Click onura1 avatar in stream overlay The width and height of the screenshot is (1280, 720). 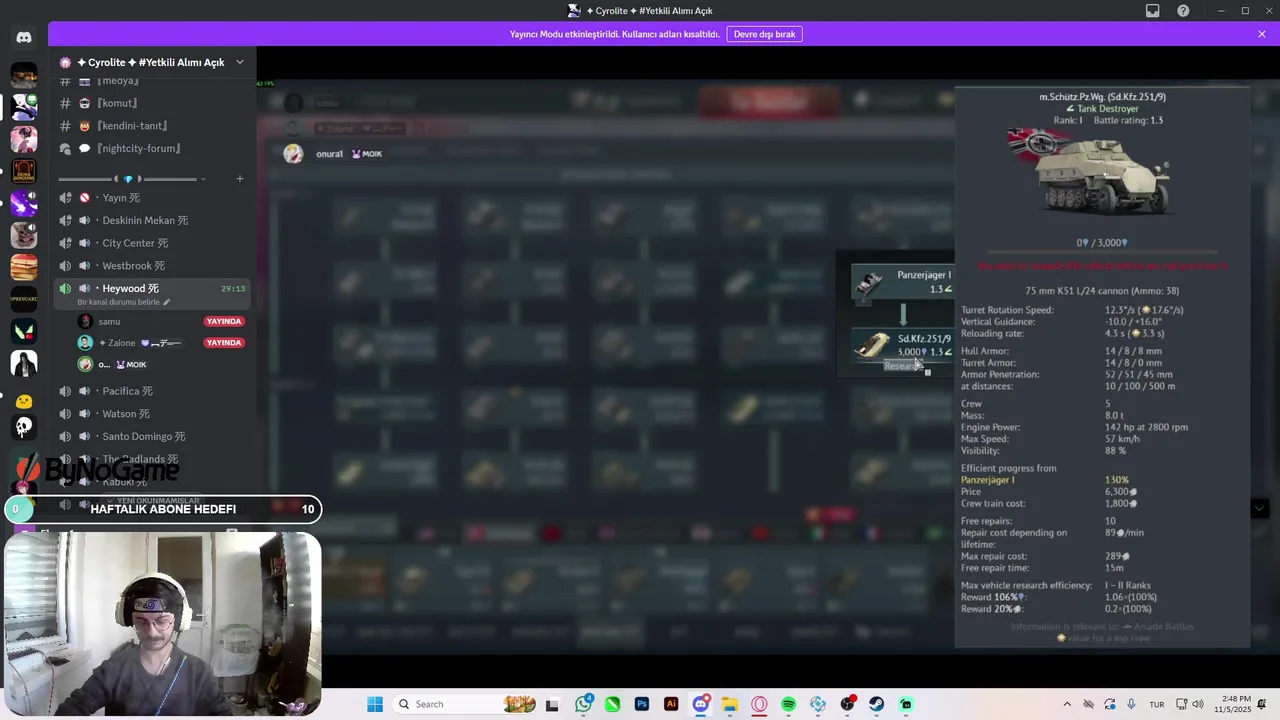tap(293, 154)
